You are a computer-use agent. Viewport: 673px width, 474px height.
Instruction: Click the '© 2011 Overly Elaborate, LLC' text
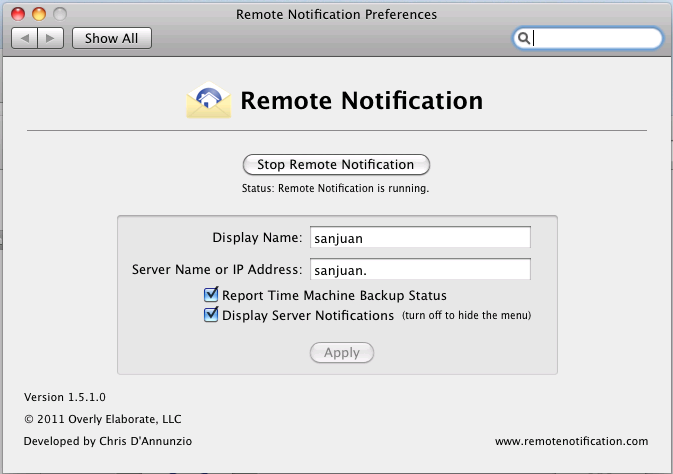click(103, 419)
